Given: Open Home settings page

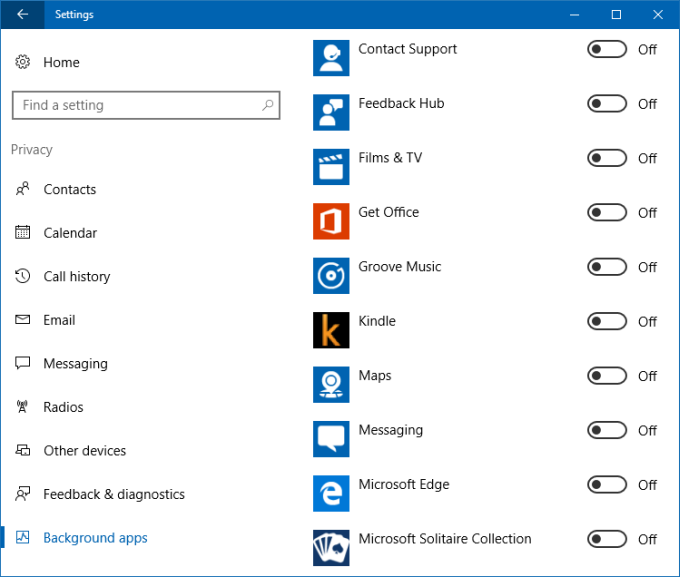Looking at the screenshot, I should click(60, 62).
